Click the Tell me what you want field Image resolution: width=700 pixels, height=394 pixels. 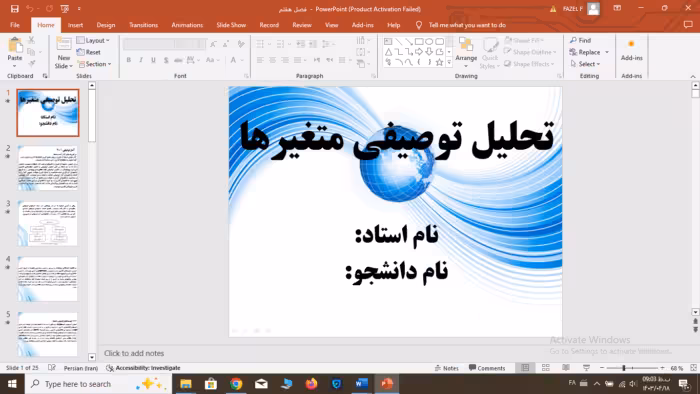coord(467,25)
